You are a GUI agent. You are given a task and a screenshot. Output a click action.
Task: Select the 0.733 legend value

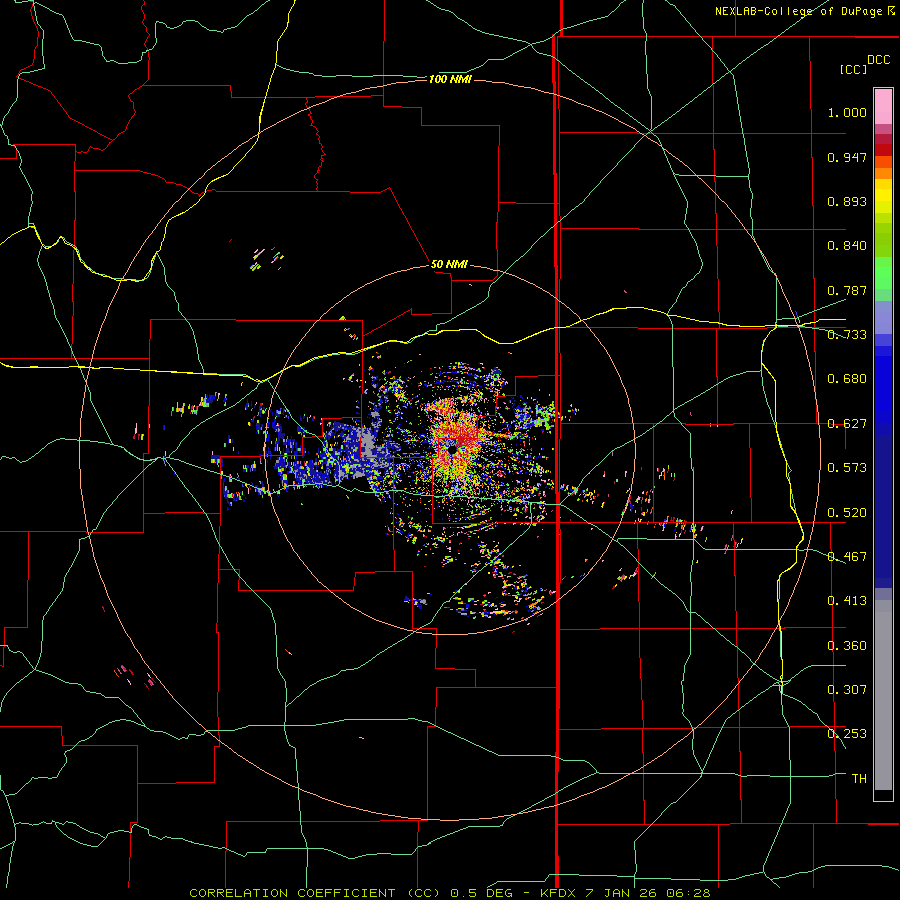pos(847,335)
